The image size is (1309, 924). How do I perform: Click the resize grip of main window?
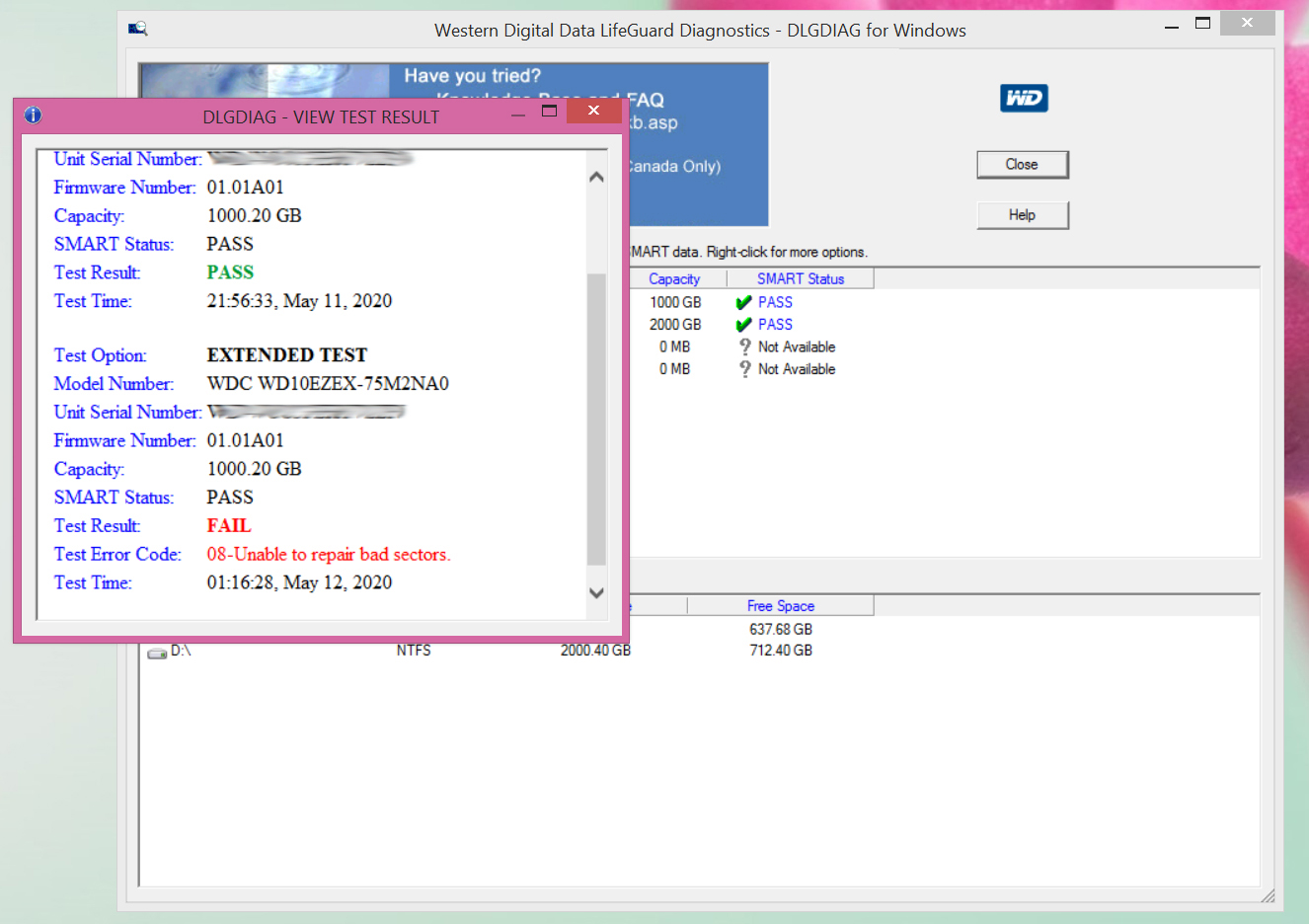point(1268,895)
